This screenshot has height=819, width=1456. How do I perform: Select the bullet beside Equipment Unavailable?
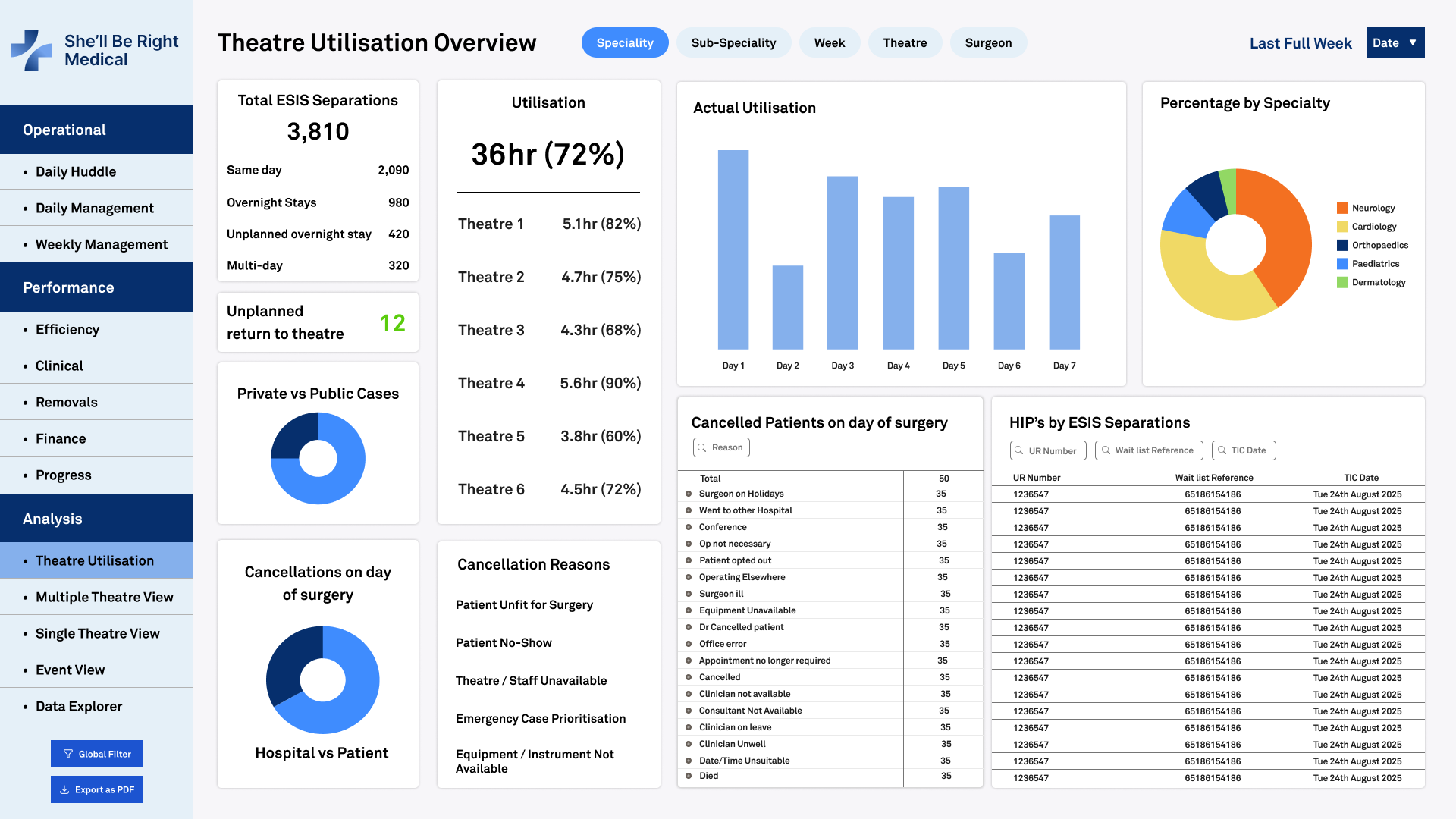(x=689, y=610)
